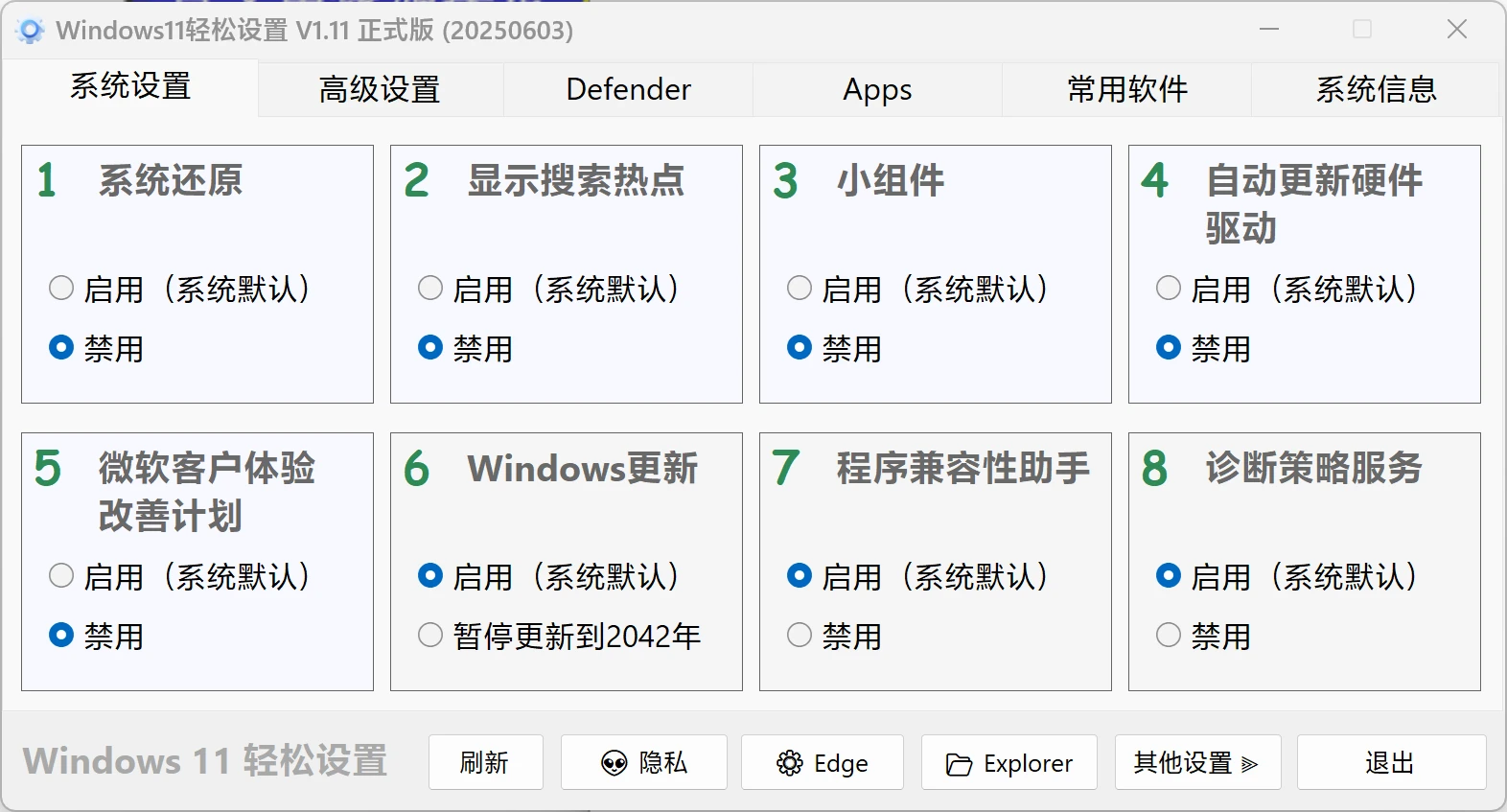Enable 自动更新硬件驱动 radio option
Viewport: 1507px width, 812px height.
tap(1169, 288)
